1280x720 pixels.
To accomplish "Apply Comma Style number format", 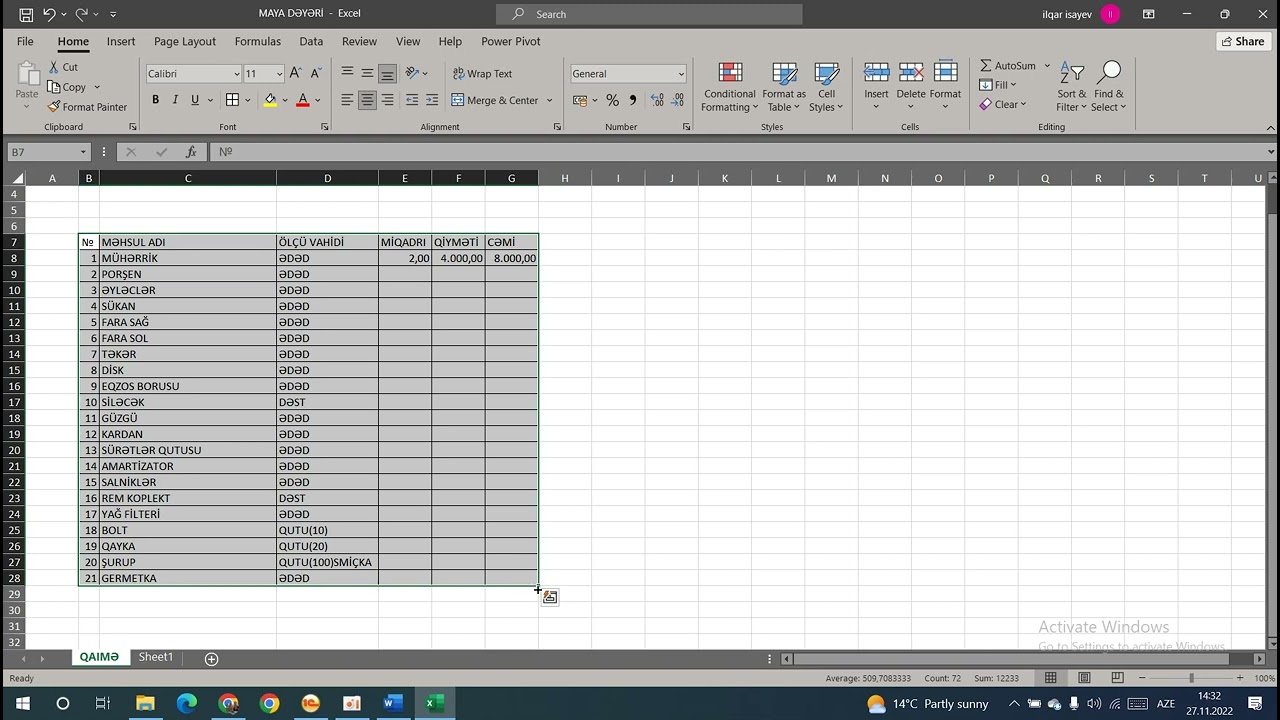I will pos(633,100).
